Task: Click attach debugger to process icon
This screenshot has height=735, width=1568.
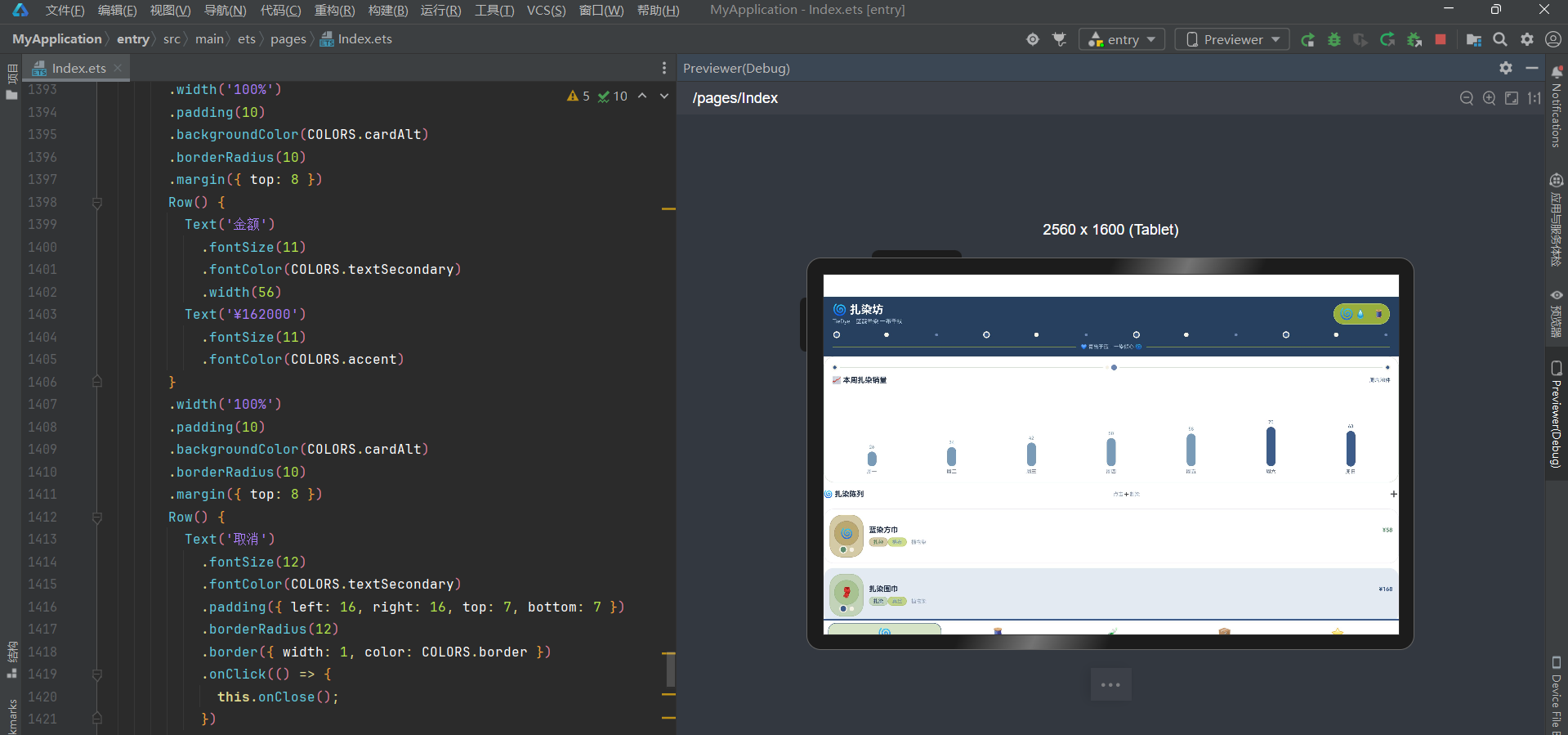Action: pos(1414,39)
